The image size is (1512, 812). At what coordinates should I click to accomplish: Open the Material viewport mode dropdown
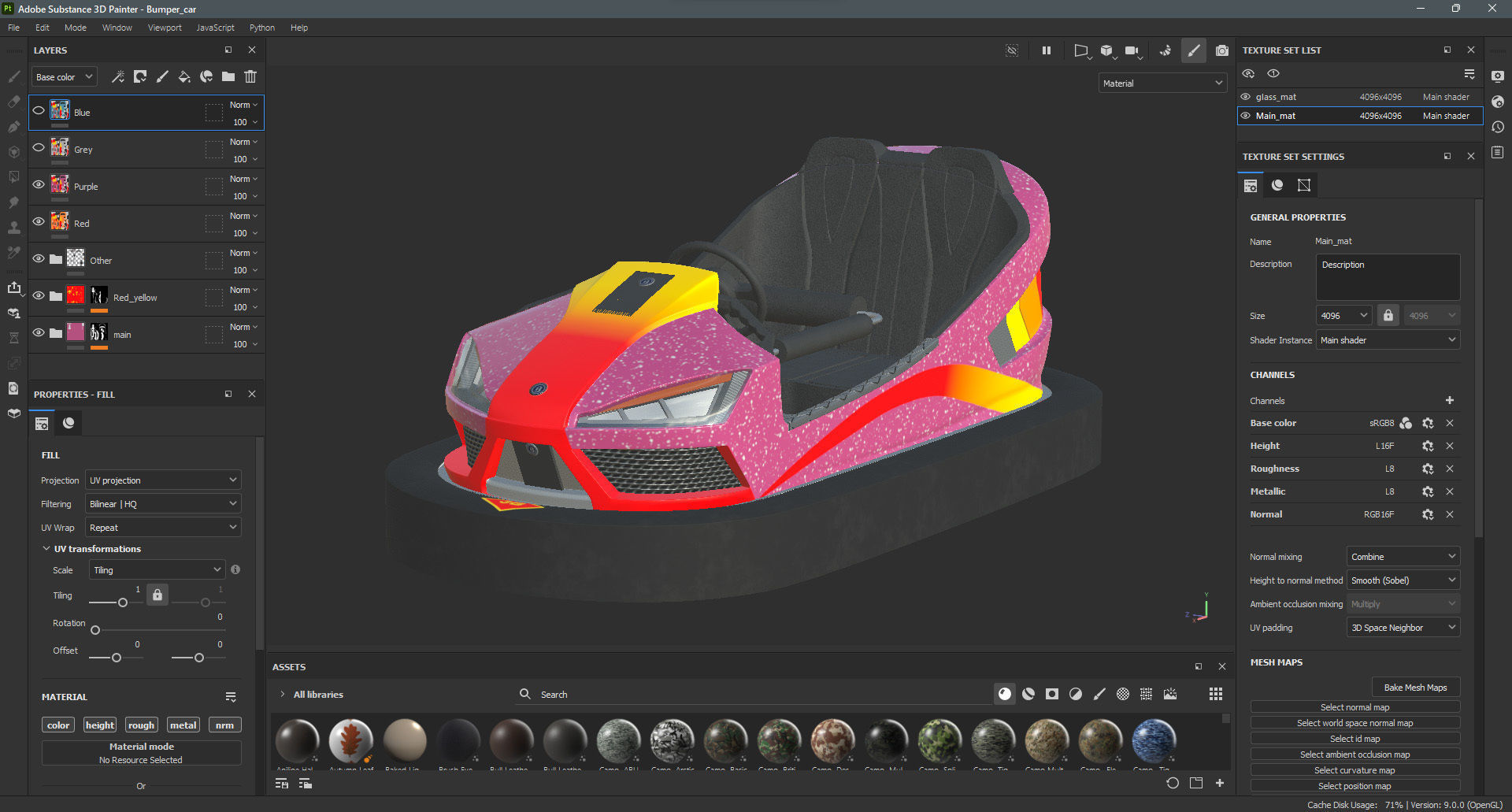click(1162, 83)
